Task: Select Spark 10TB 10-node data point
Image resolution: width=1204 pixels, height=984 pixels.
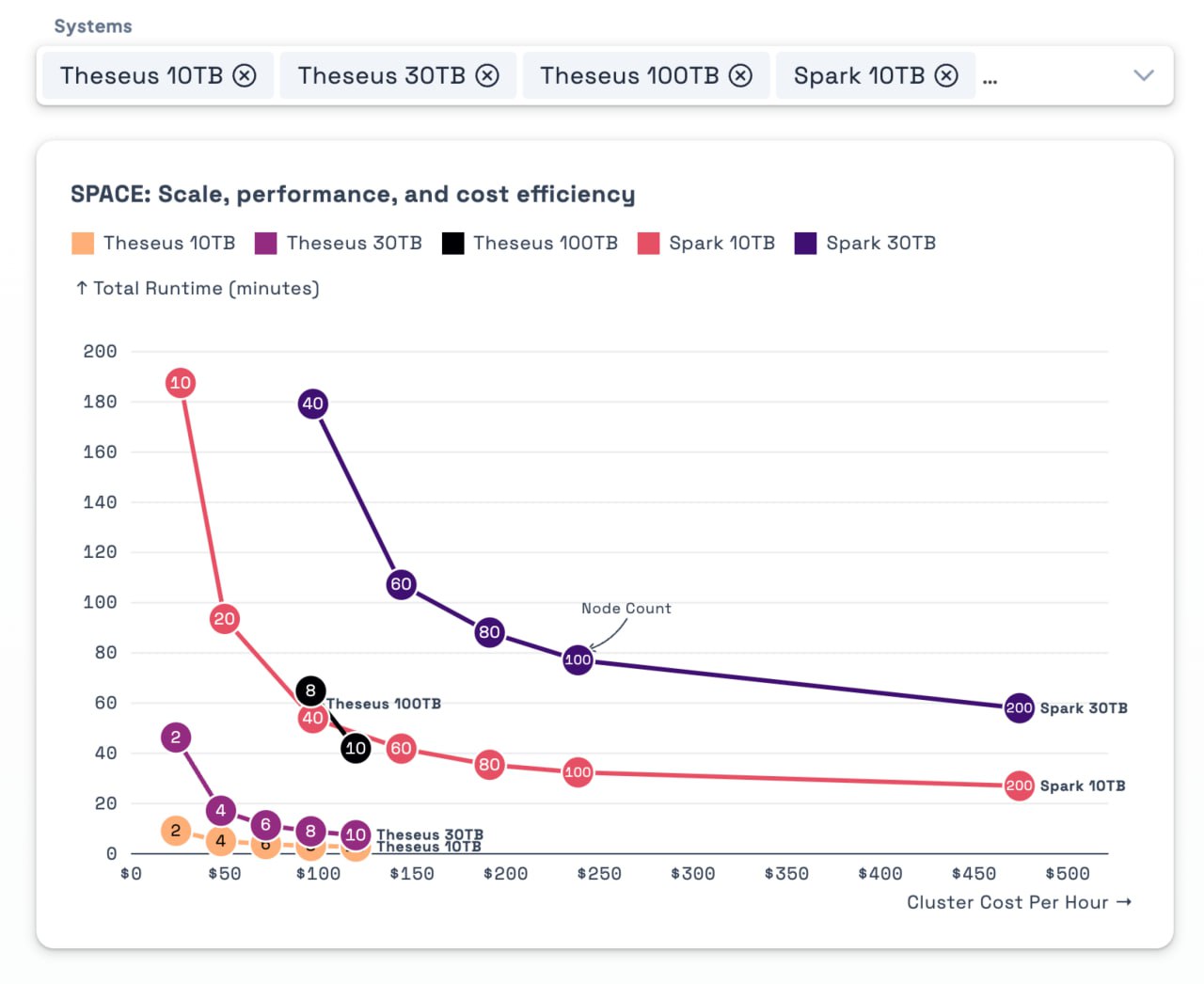Action: (180, 383)
